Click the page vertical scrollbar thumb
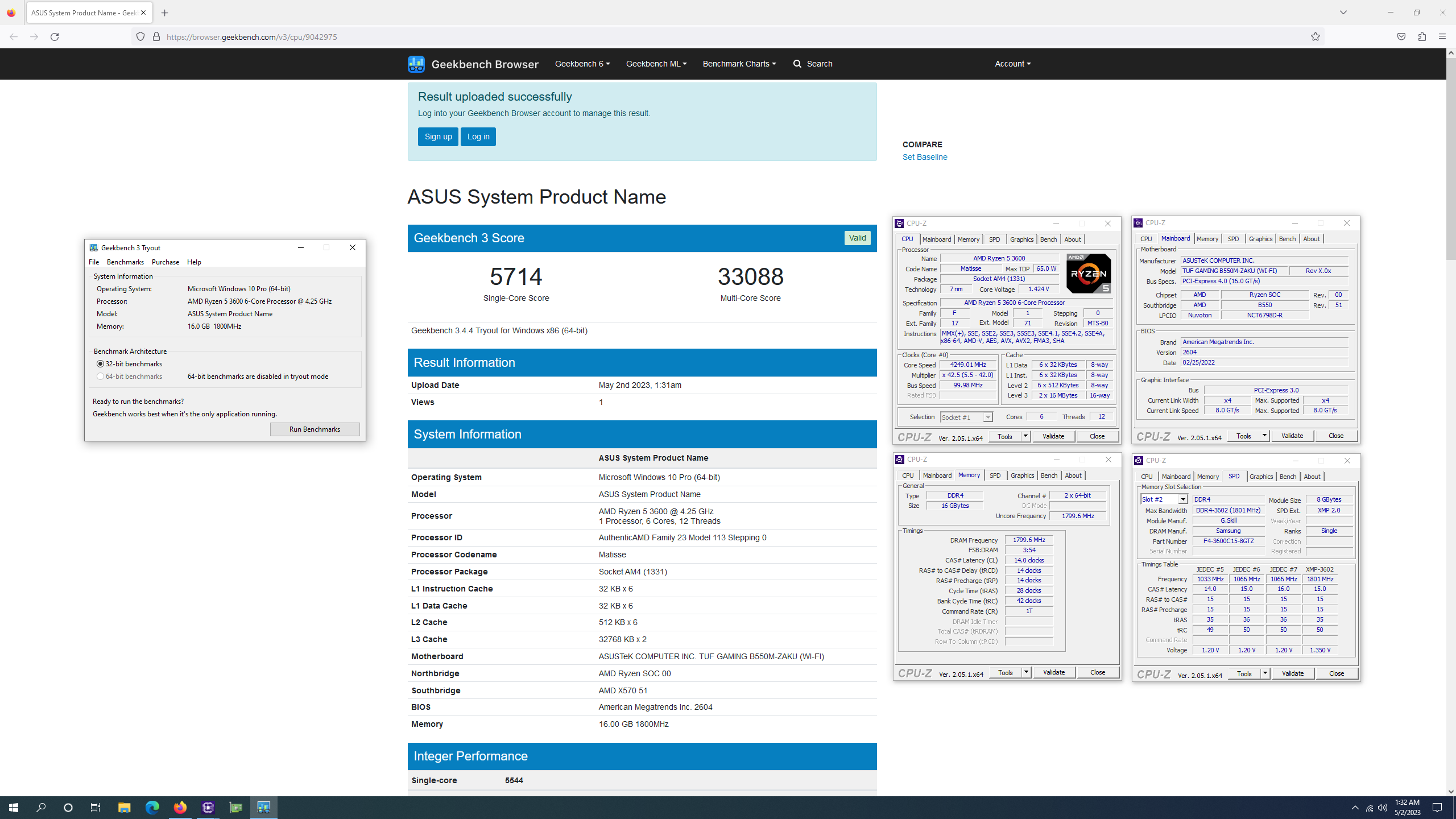1456x819 pixels. (x=1451, y=158)
